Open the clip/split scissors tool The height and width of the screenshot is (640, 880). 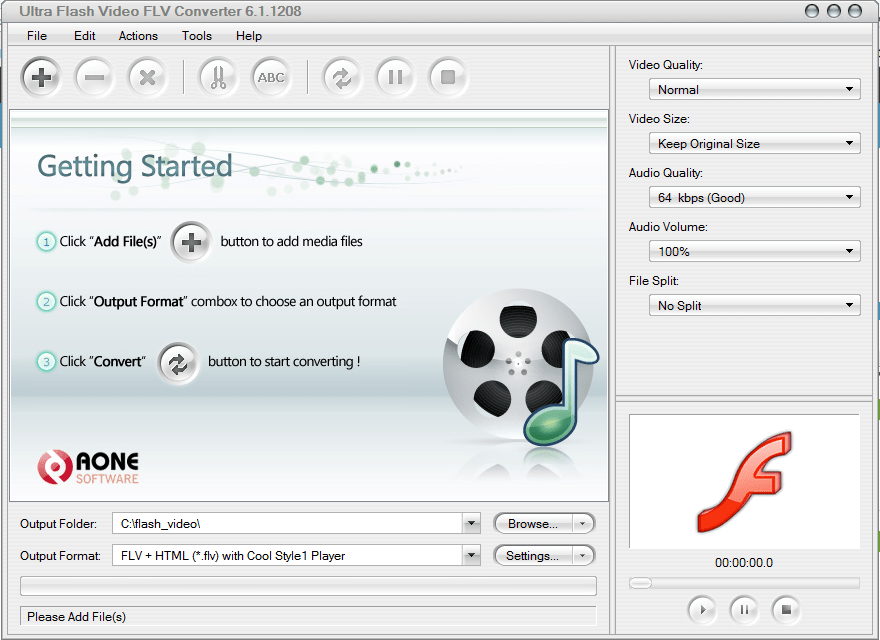coord(217,77)
